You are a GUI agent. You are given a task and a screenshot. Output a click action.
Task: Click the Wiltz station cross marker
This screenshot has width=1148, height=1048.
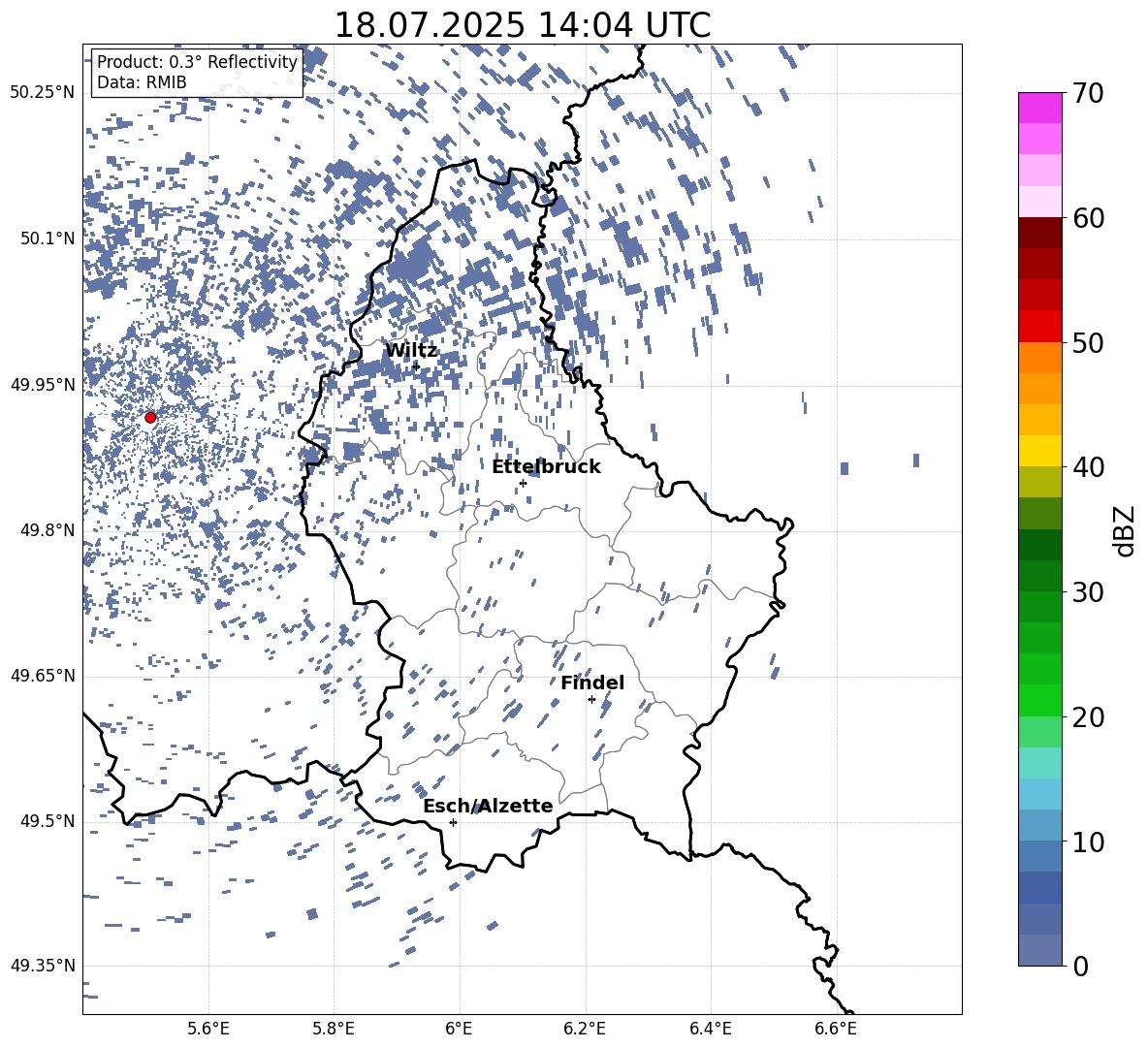[416, 366]
